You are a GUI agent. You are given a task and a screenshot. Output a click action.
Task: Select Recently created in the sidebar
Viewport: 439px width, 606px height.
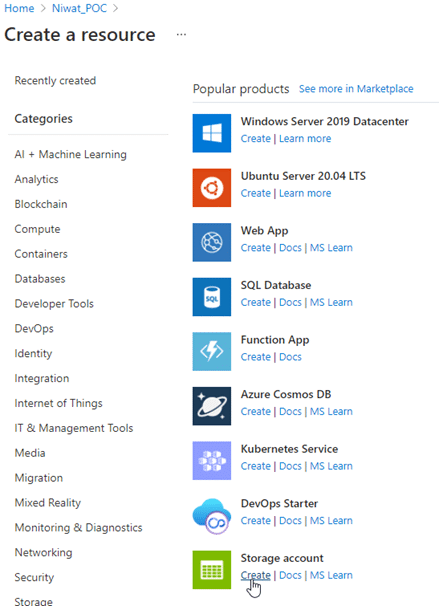(55, 80)
